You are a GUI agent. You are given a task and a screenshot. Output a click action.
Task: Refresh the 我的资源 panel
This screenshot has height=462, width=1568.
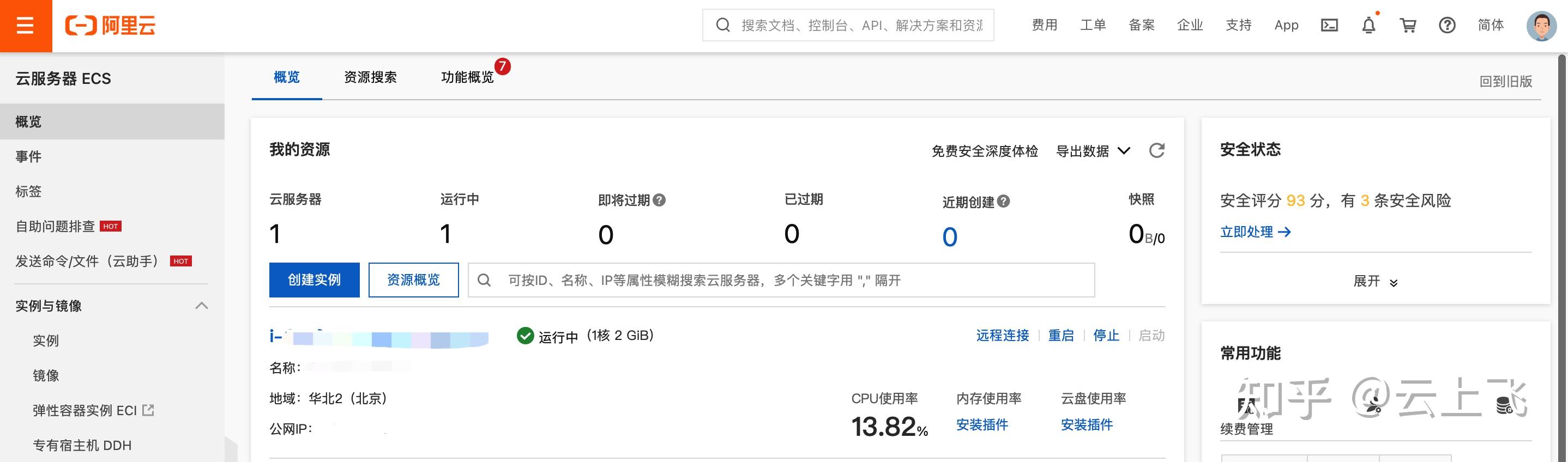coord(1156,151)
